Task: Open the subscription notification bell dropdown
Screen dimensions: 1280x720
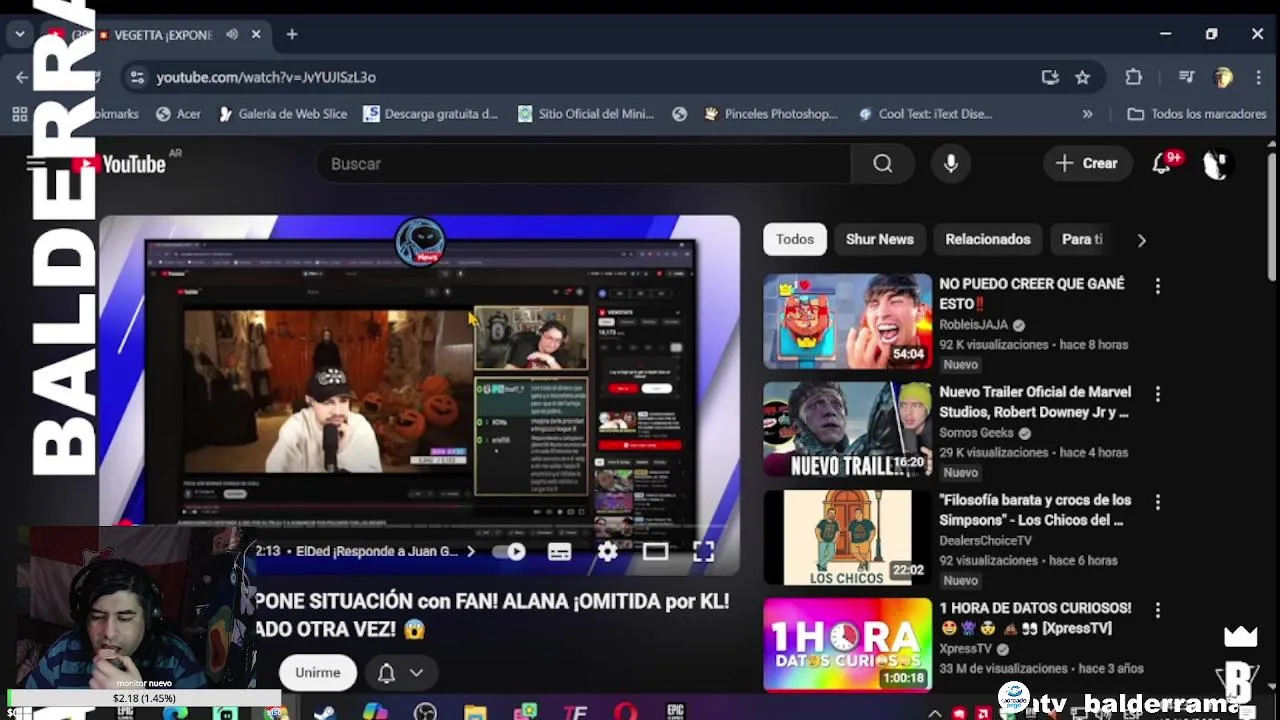Action: 400,673
